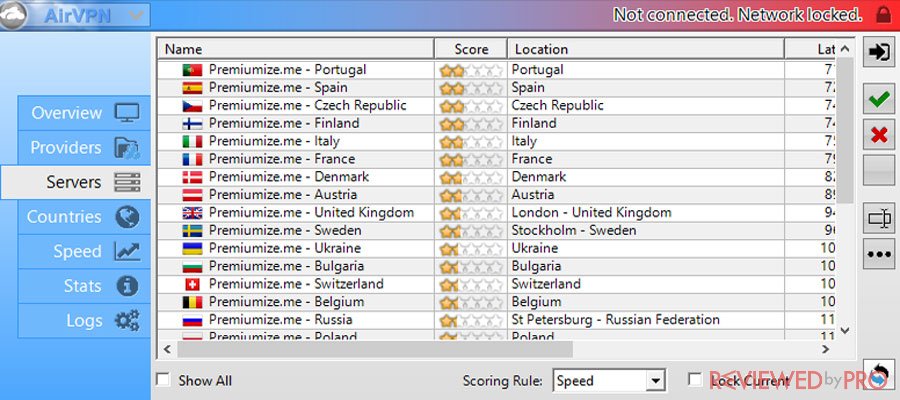Click the France flag icon
900x400 pixels.
[192, 159]
